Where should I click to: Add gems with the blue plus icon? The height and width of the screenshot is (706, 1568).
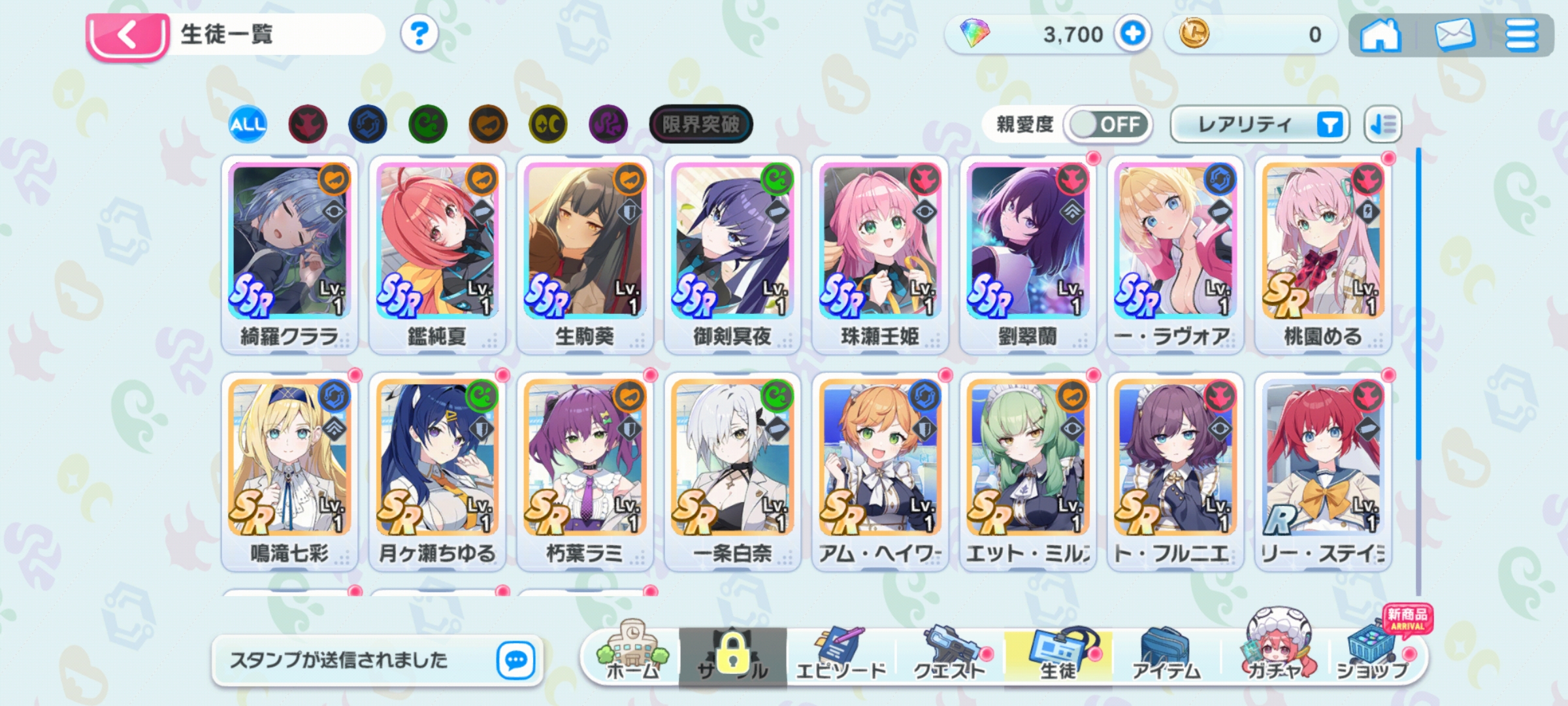point(1132,33)
